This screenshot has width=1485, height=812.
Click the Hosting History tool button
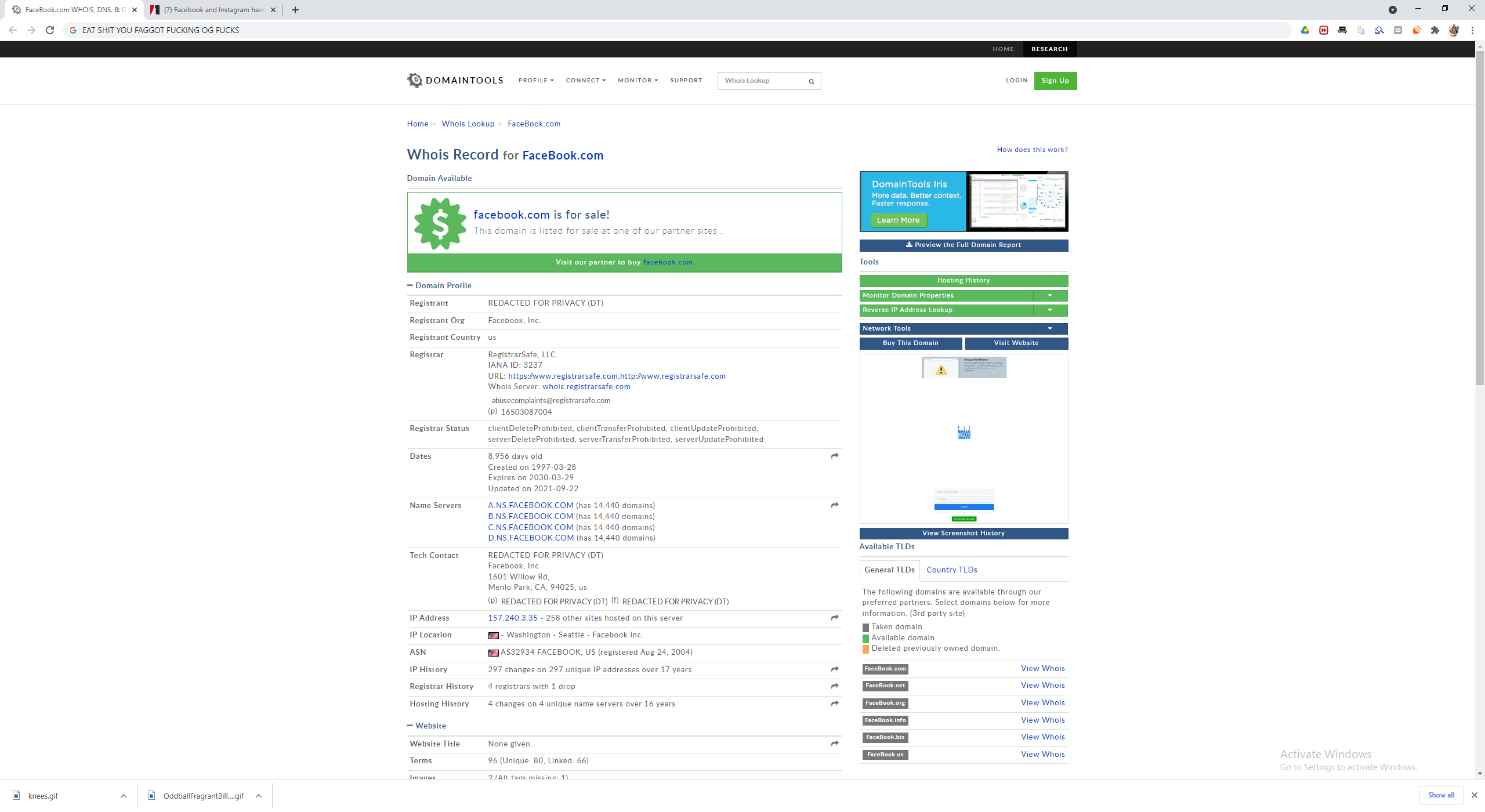pyautogui.click(x=964, y=281)
